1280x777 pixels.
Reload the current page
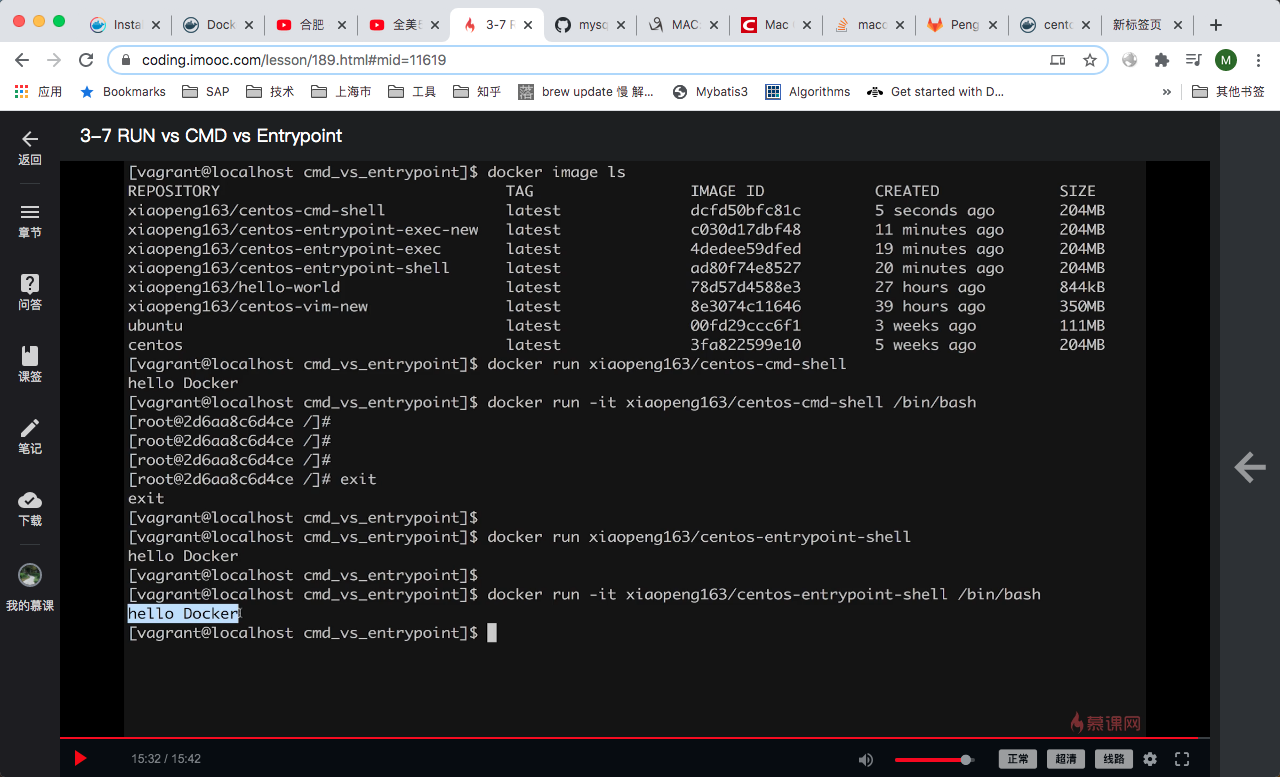click(x=86, y=60)
